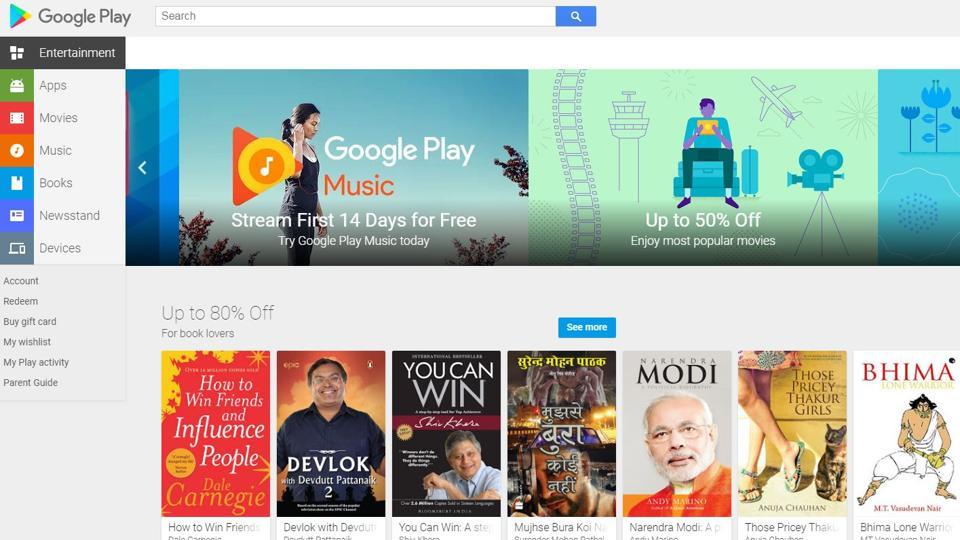Image resolution: width=960 pixels, height=540 pixels.
Task: Open the You Can Win book cover
Action: pos(446,433)
